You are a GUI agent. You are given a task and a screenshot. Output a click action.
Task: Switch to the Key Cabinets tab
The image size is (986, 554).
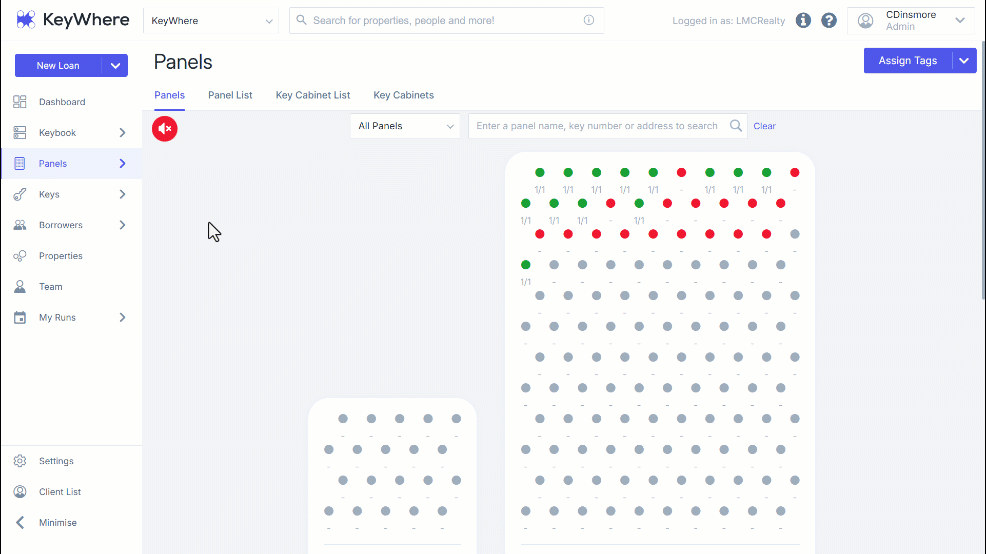[x=404, y=95]
